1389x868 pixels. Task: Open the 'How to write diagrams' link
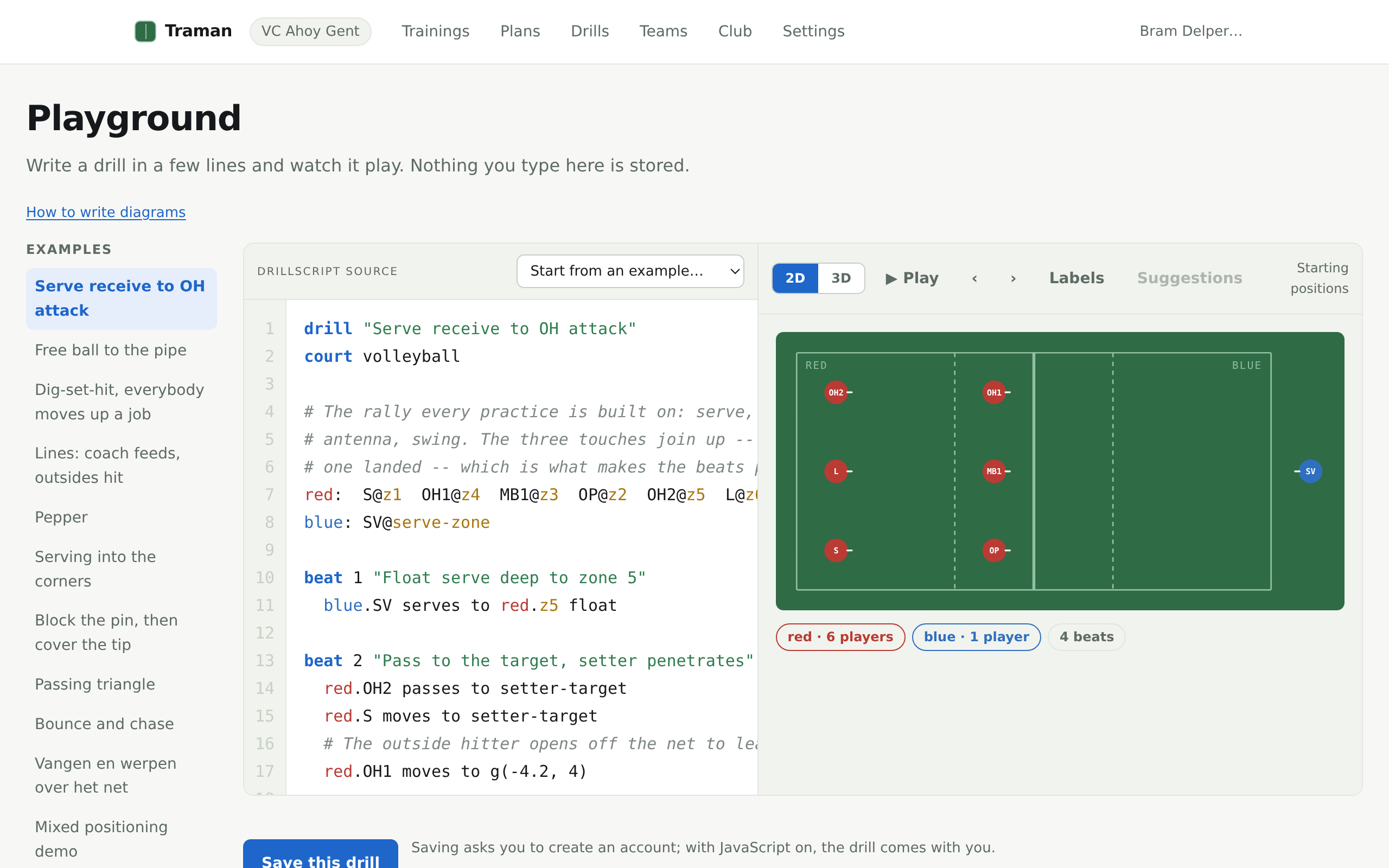coord(106,213)
